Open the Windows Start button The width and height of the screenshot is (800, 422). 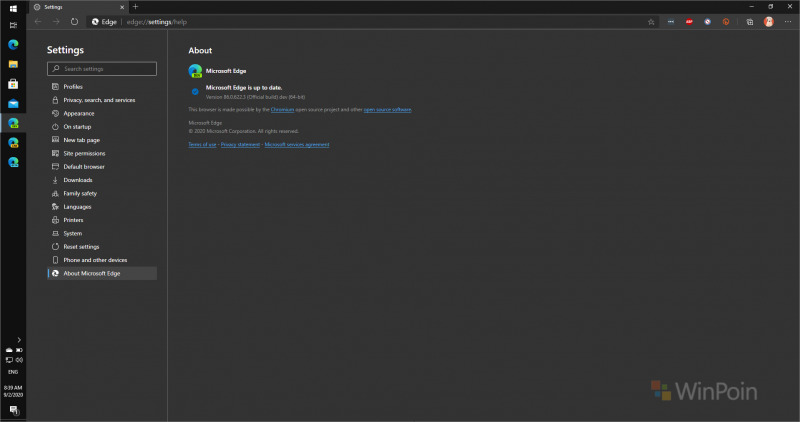13,8
